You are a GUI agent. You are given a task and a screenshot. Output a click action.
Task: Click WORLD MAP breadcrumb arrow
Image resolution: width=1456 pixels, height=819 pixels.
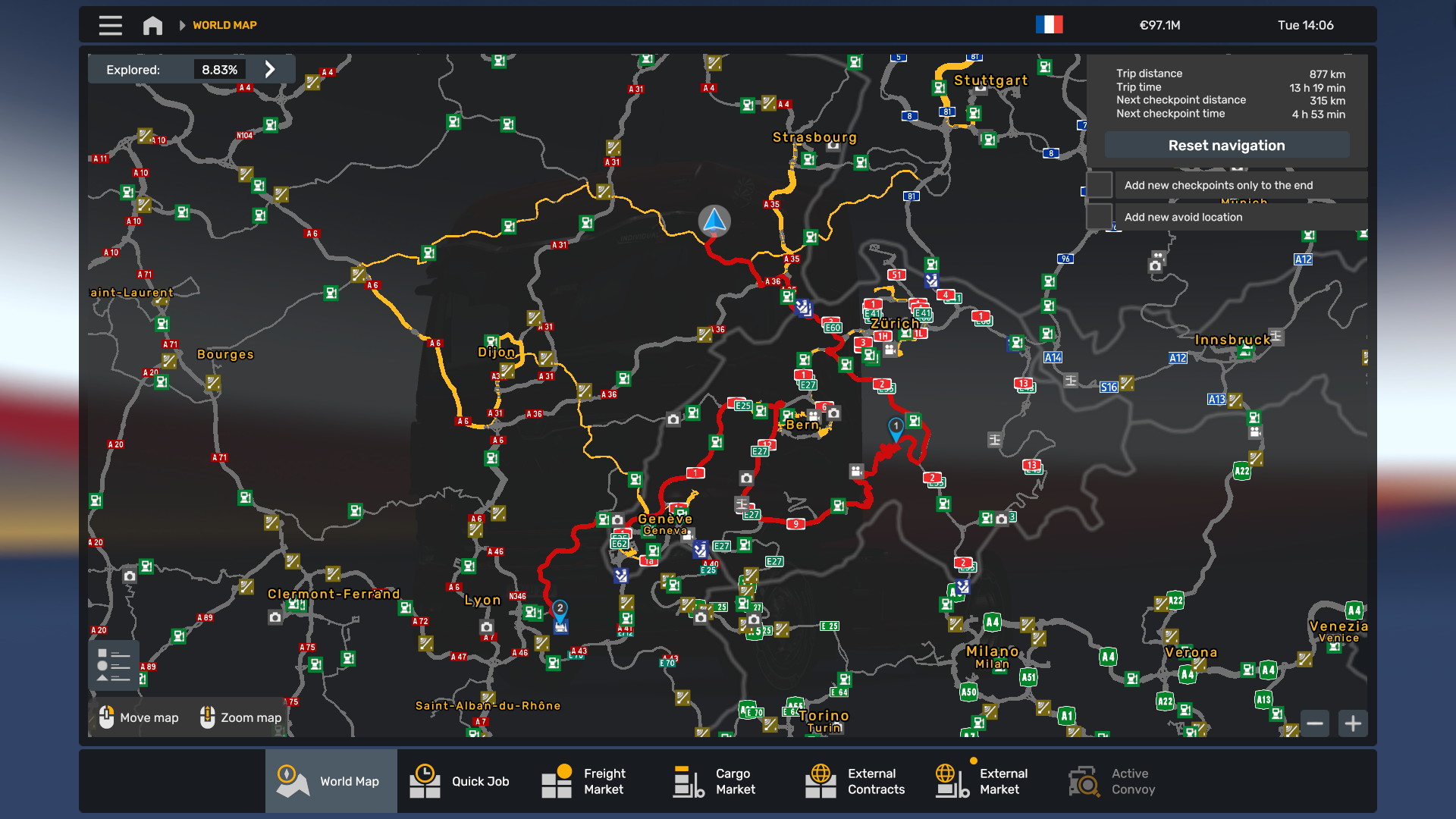(182, 25)
